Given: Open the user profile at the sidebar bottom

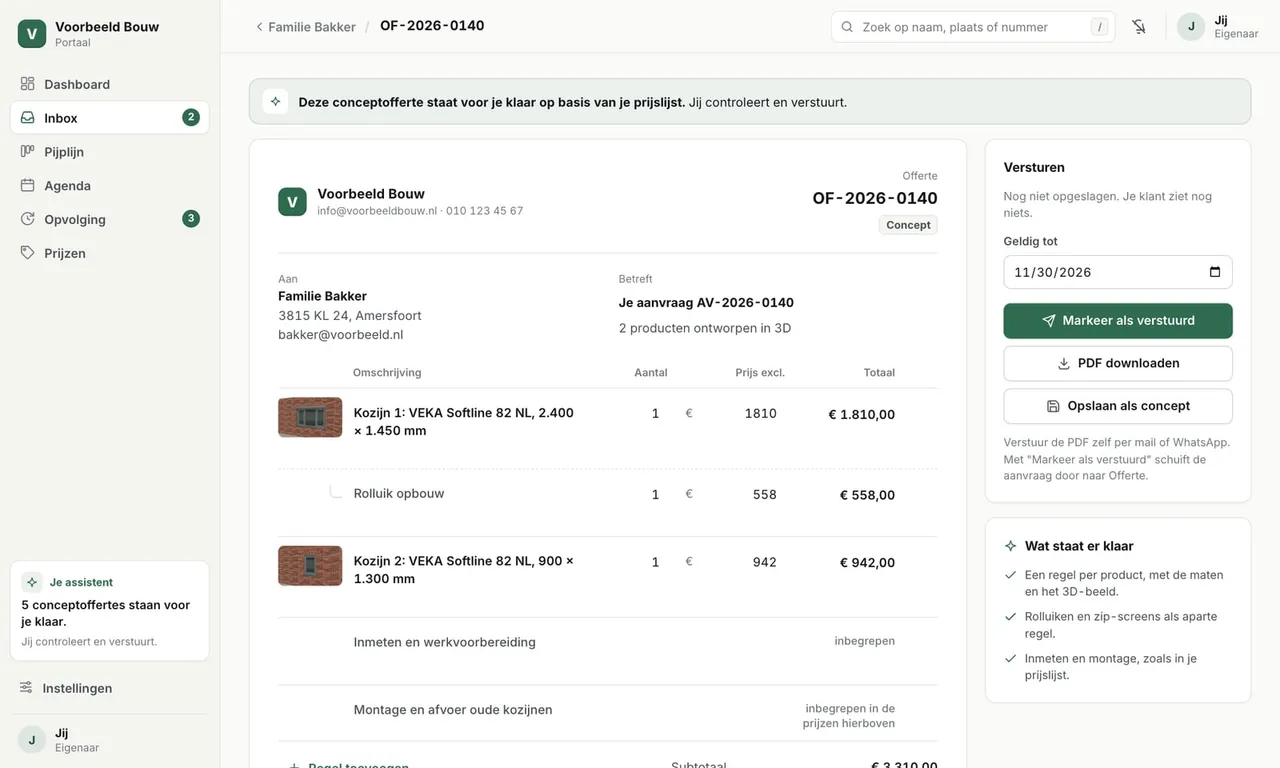Looking at the screenshot, I should pyautogui.click(x=110, y=740).
